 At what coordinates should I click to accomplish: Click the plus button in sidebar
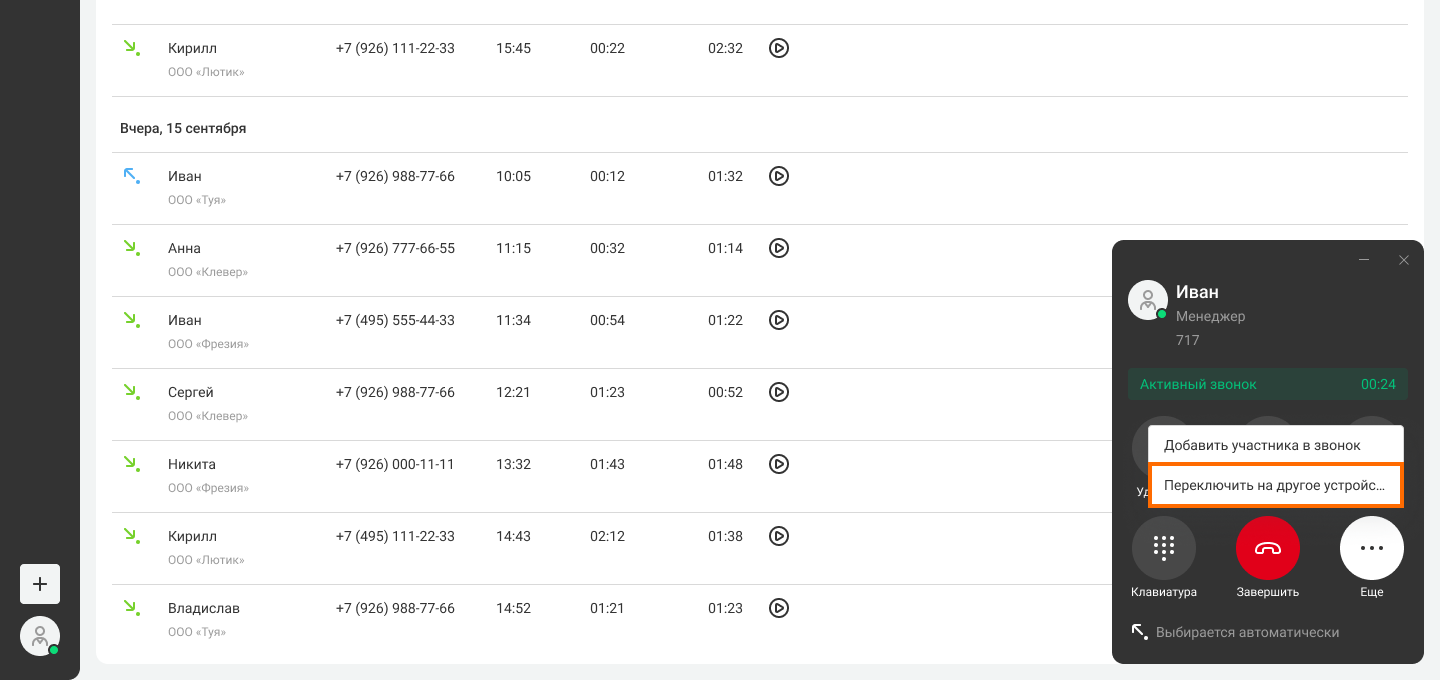(x=40, y=584)
